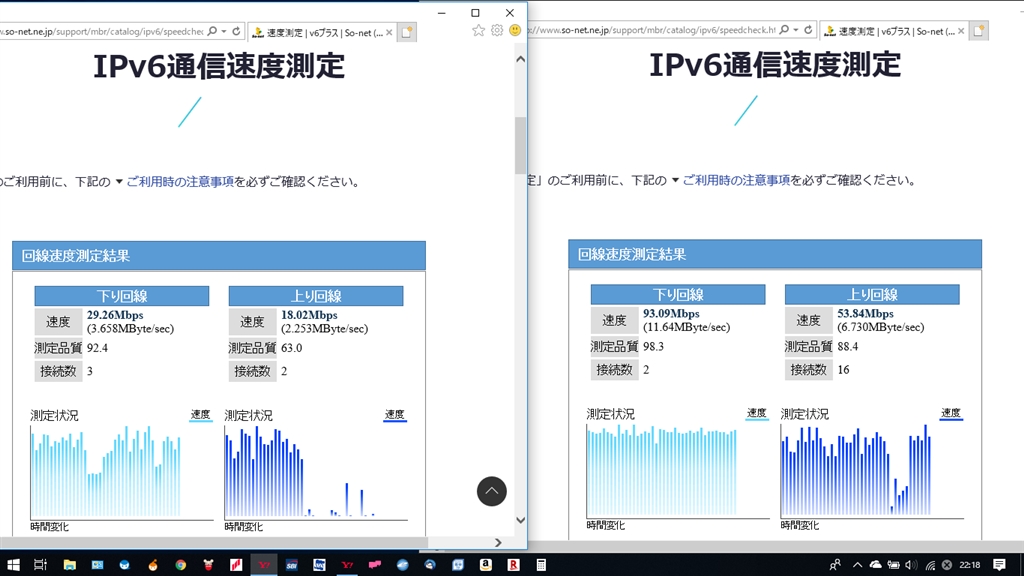Click the right window URL address field

(652, 30)
